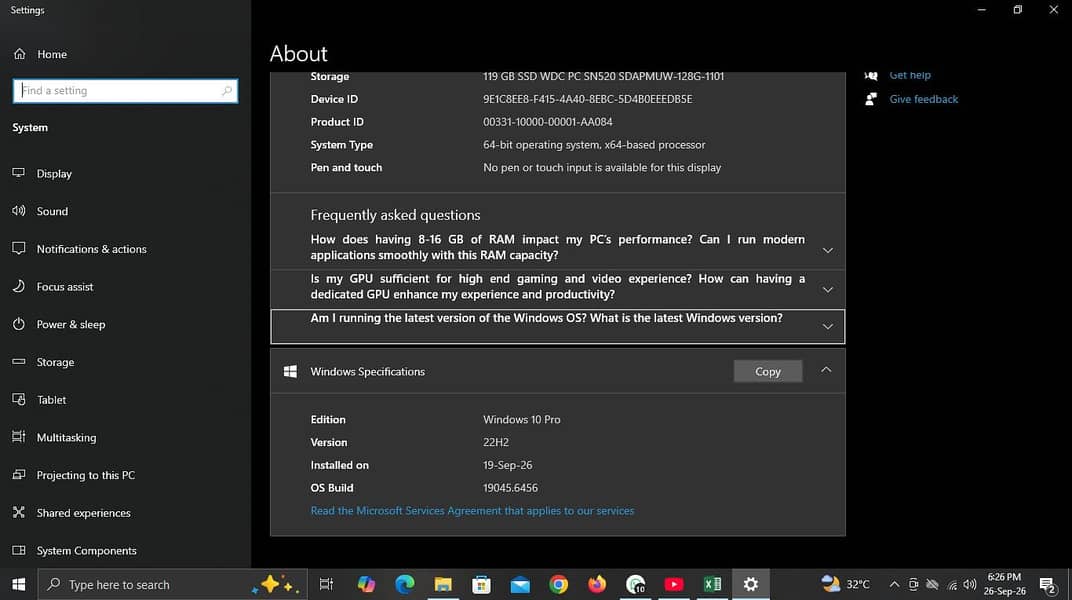Screen dimensions: 1072x600
Task: Click the Find a setting search box
Action: 125,91
